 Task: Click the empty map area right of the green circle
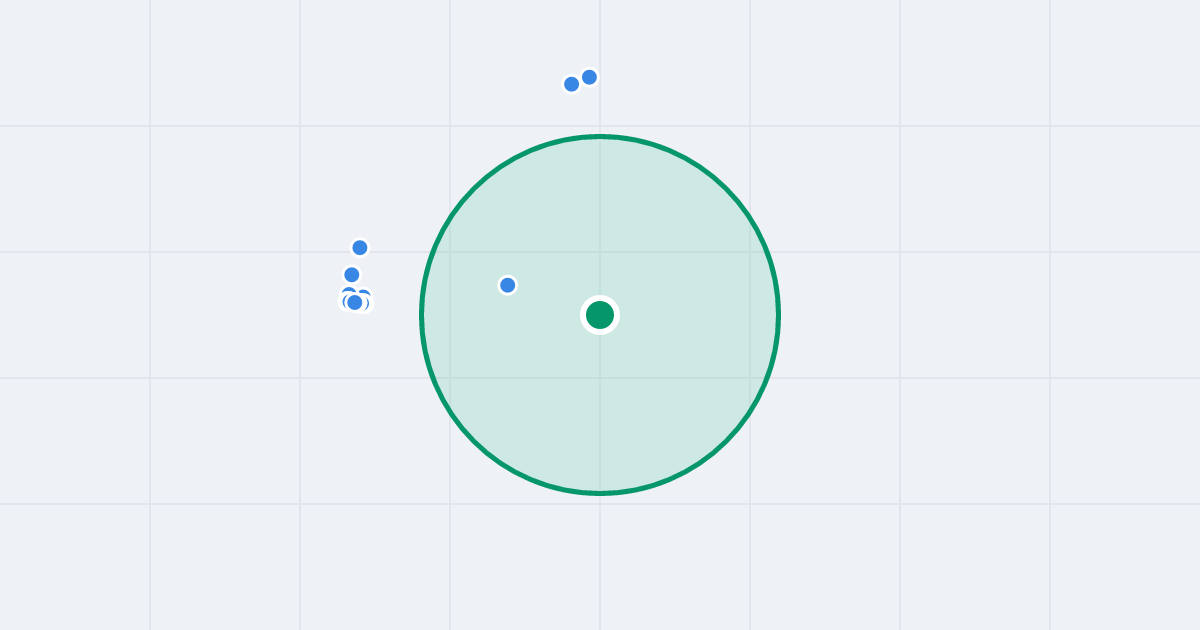(950, 315)
